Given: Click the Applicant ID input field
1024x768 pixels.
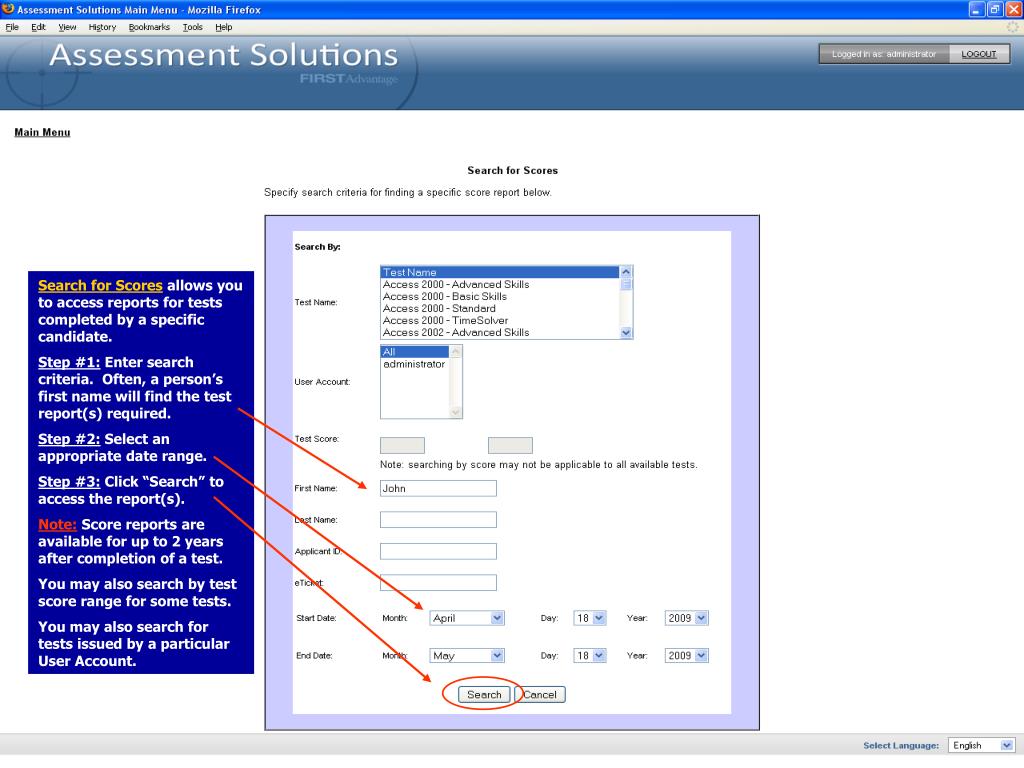Looking at the screenshot, I should pyautogui.click(x=438, y=551).
